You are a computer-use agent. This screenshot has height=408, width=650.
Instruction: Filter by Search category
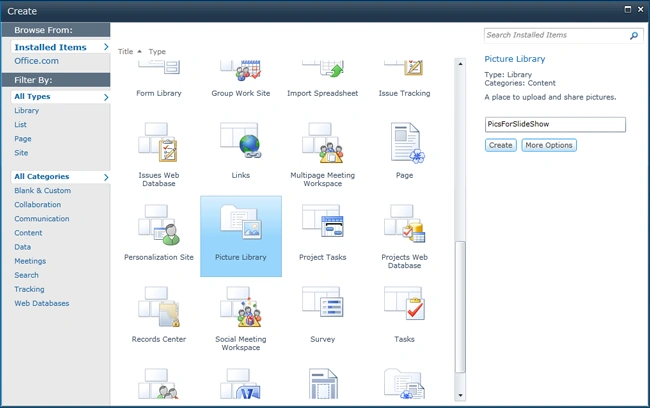coord(27,275)
